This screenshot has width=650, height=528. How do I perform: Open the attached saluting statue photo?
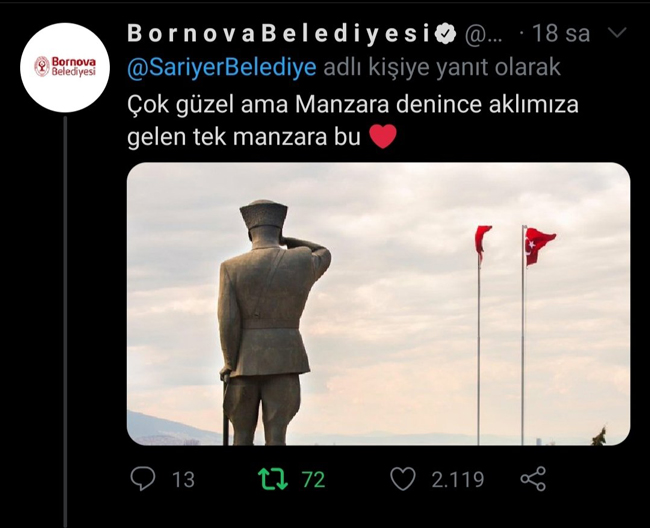point(378,304)
